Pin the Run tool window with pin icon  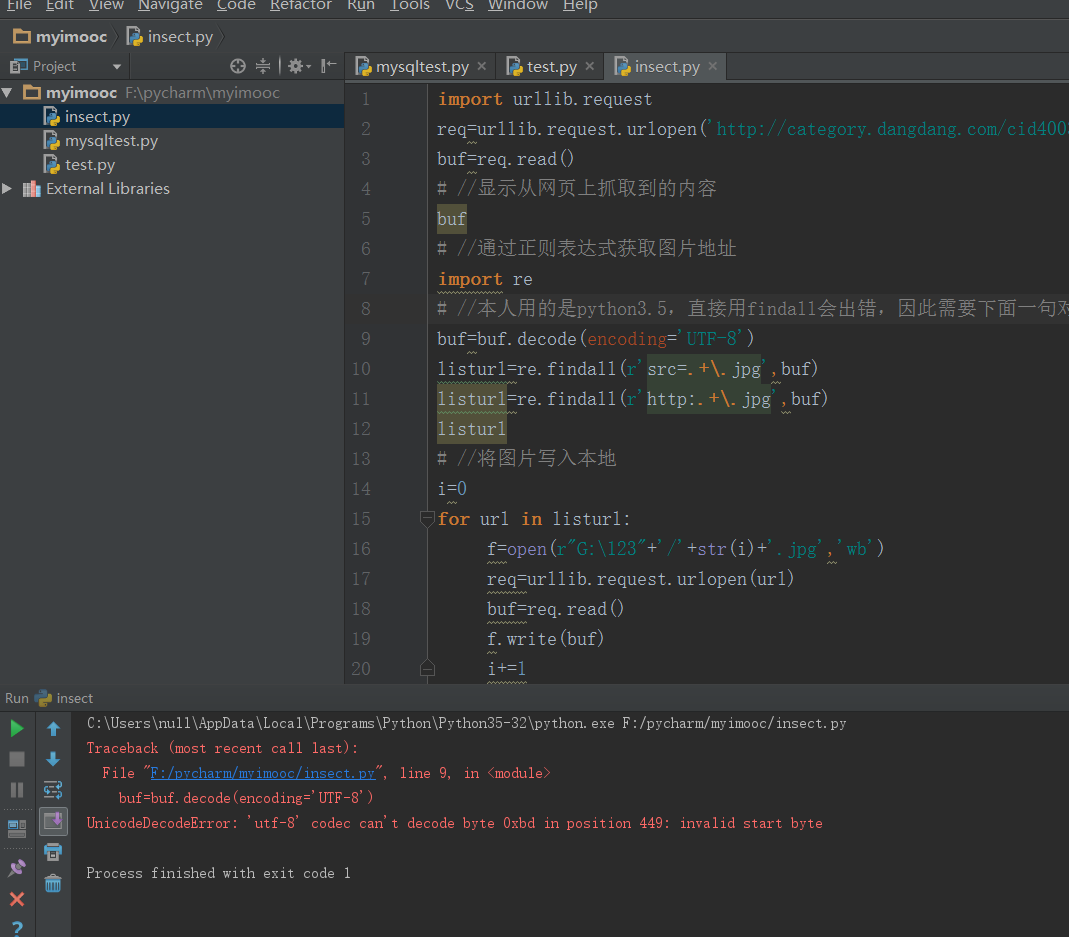pos(16,867)
